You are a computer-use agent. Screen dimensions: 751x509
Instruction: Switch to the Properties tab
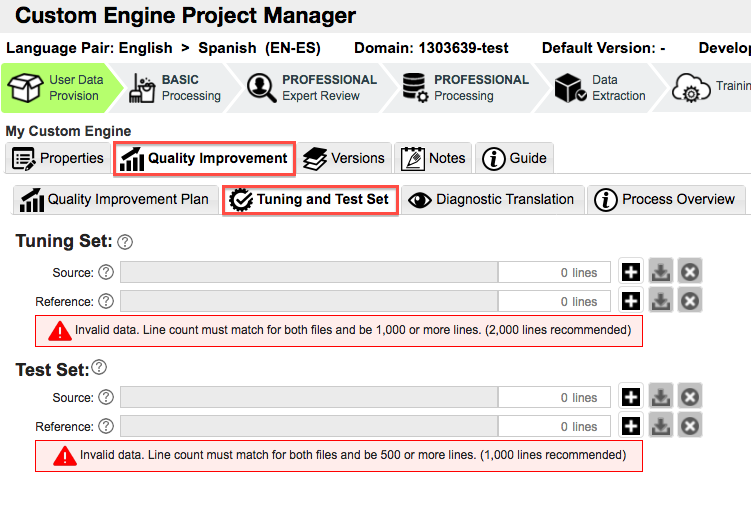tap(57, 158)
